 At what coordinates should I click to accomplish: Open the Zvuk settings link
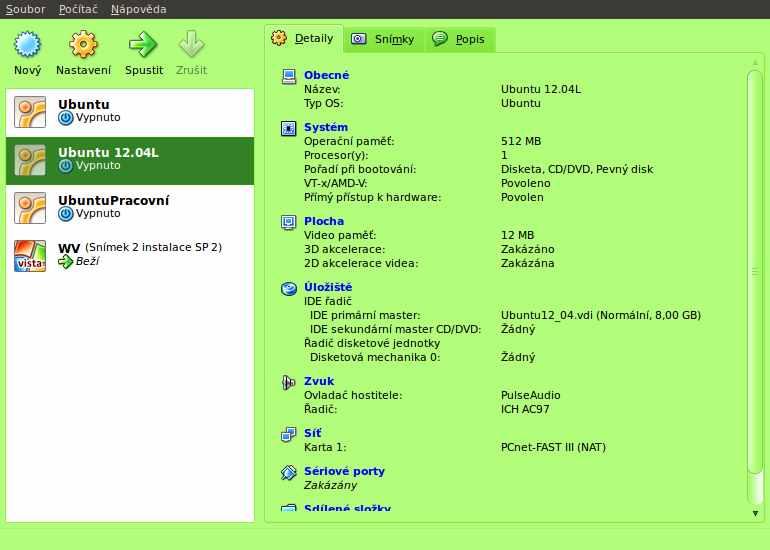pyautogui.click(x=319, y=381)
